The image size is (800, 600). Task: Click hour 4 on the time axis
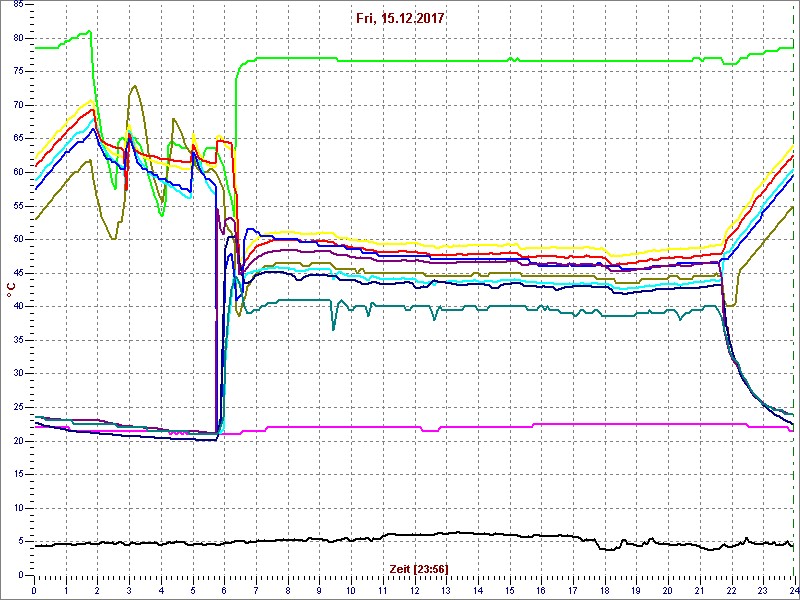coord(161,591)
